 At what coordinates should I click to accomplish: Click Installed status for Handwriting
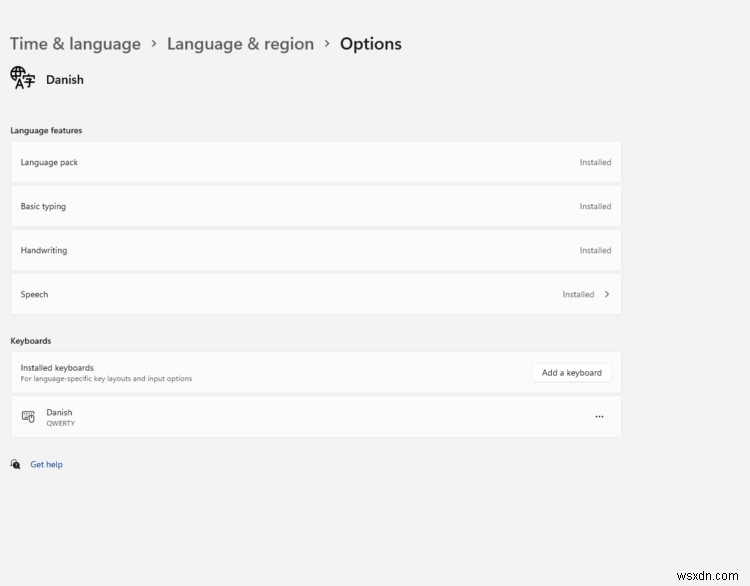[595, 250]
